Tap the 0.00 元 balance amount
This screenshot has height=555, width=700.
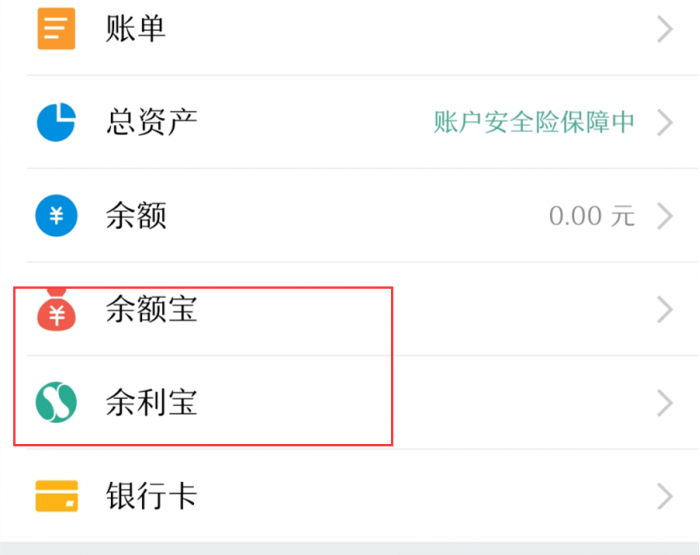(x=591, y=216)
